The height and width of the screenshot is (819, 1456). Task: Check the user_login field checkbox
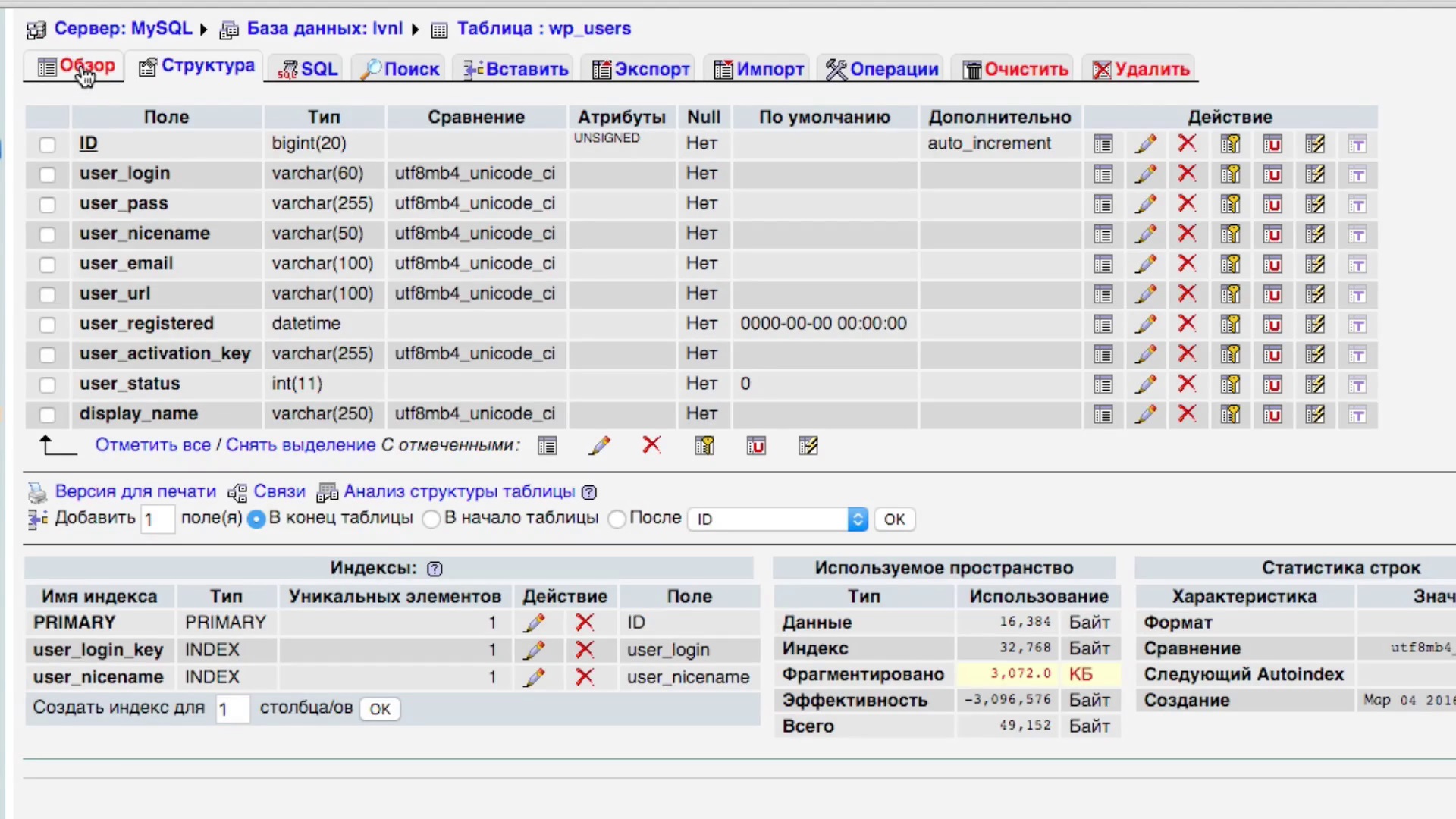[47, 174]
